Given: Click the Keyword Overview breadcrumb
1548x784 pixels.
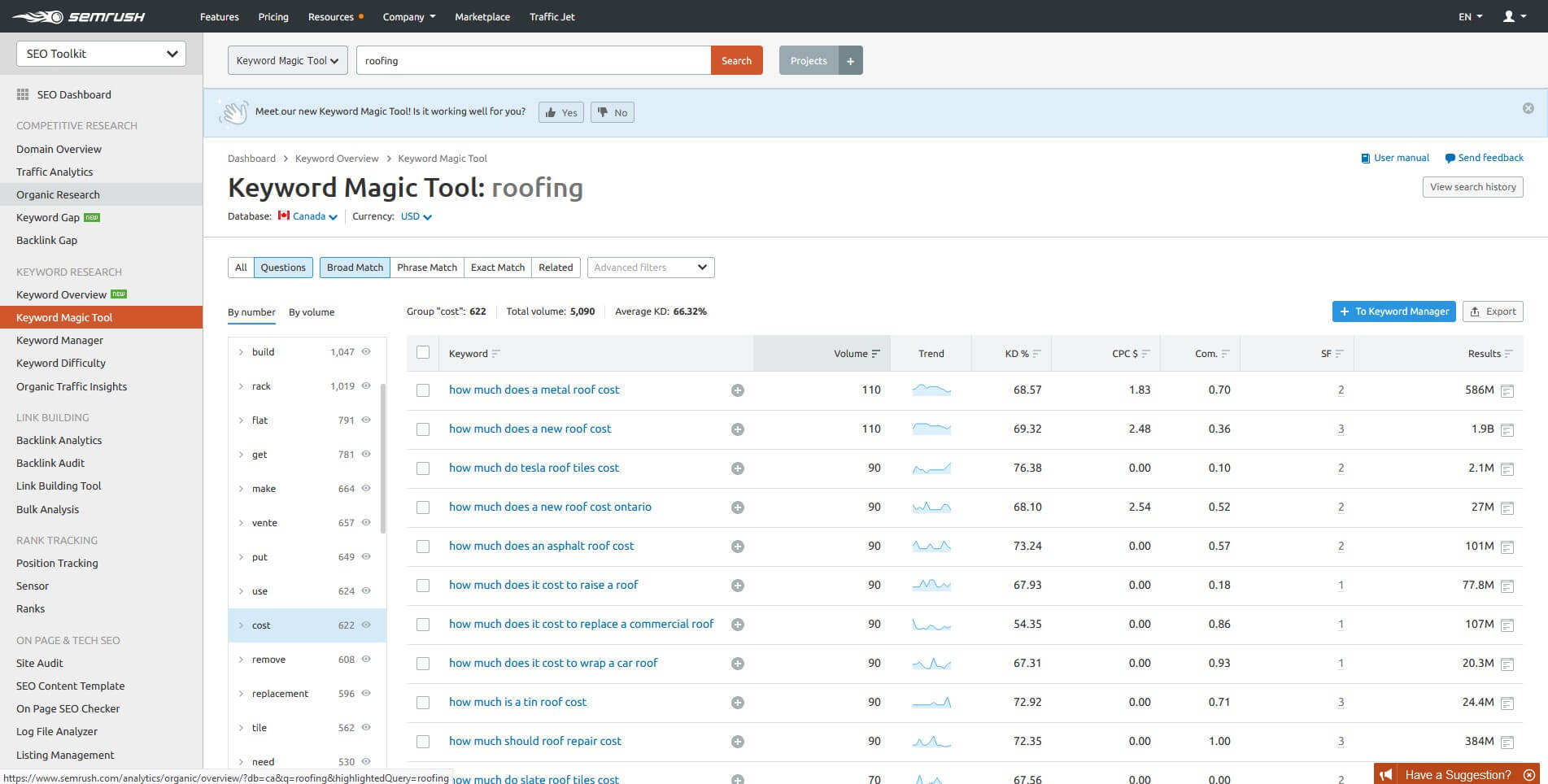Looking at the screenshot, I should tap(337, 159).
